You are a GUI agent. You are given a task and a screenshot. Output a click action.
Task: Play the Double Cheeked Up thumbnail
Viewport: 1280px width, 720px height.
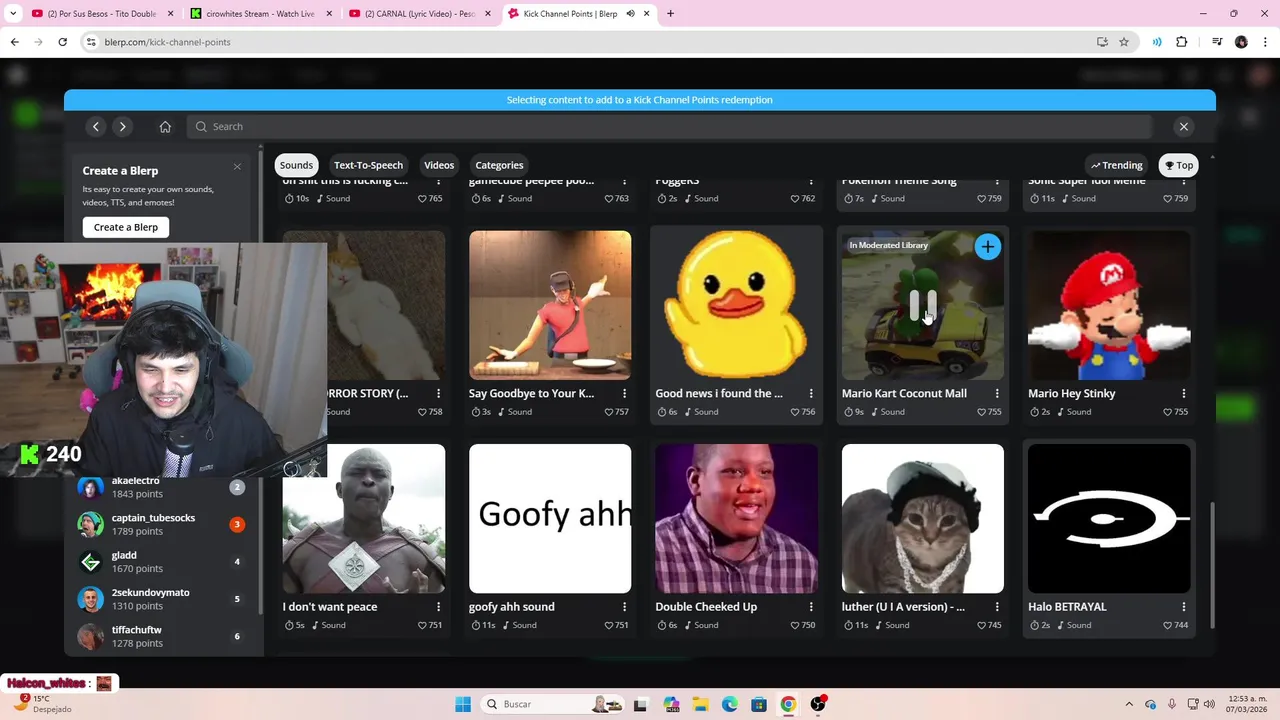[x=736, y=519]
